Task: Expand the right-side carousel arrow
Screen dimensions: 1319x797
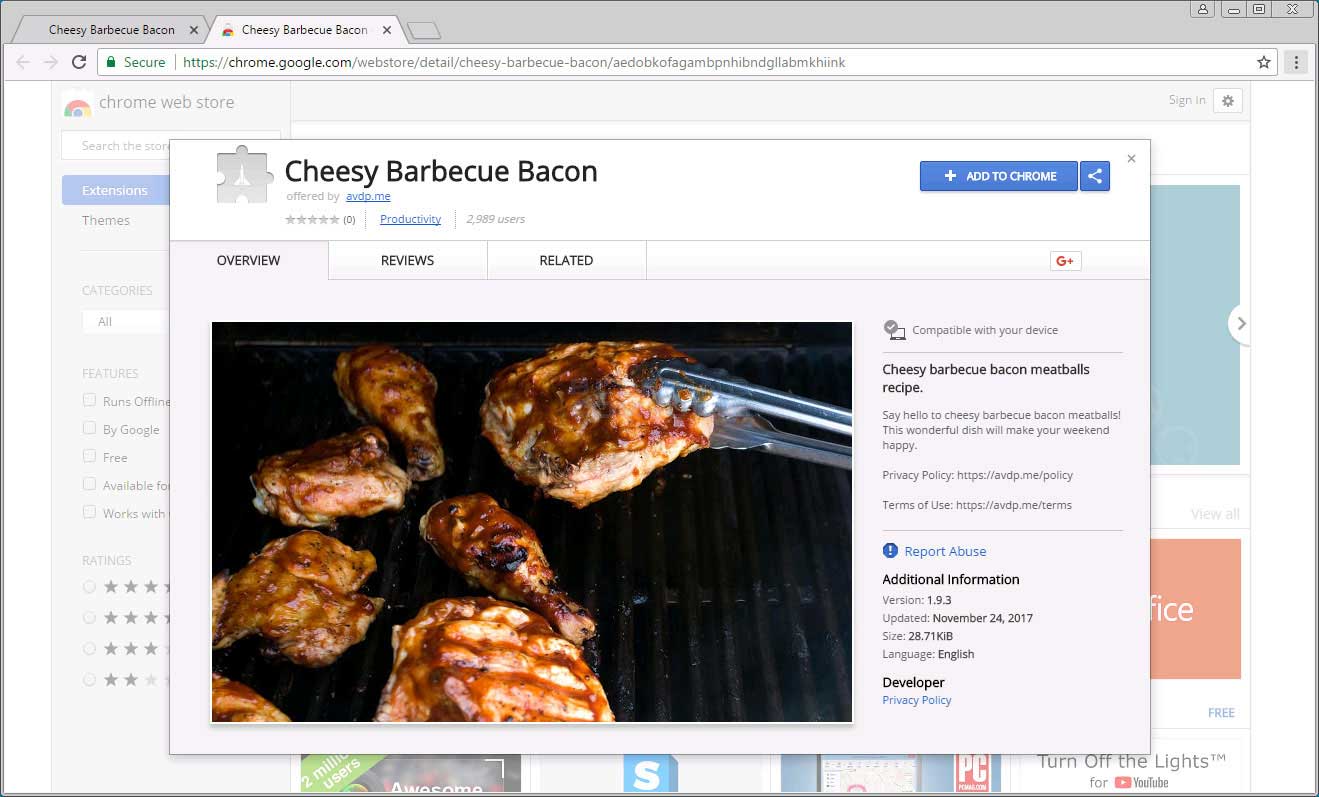Action: (1241, 323)
